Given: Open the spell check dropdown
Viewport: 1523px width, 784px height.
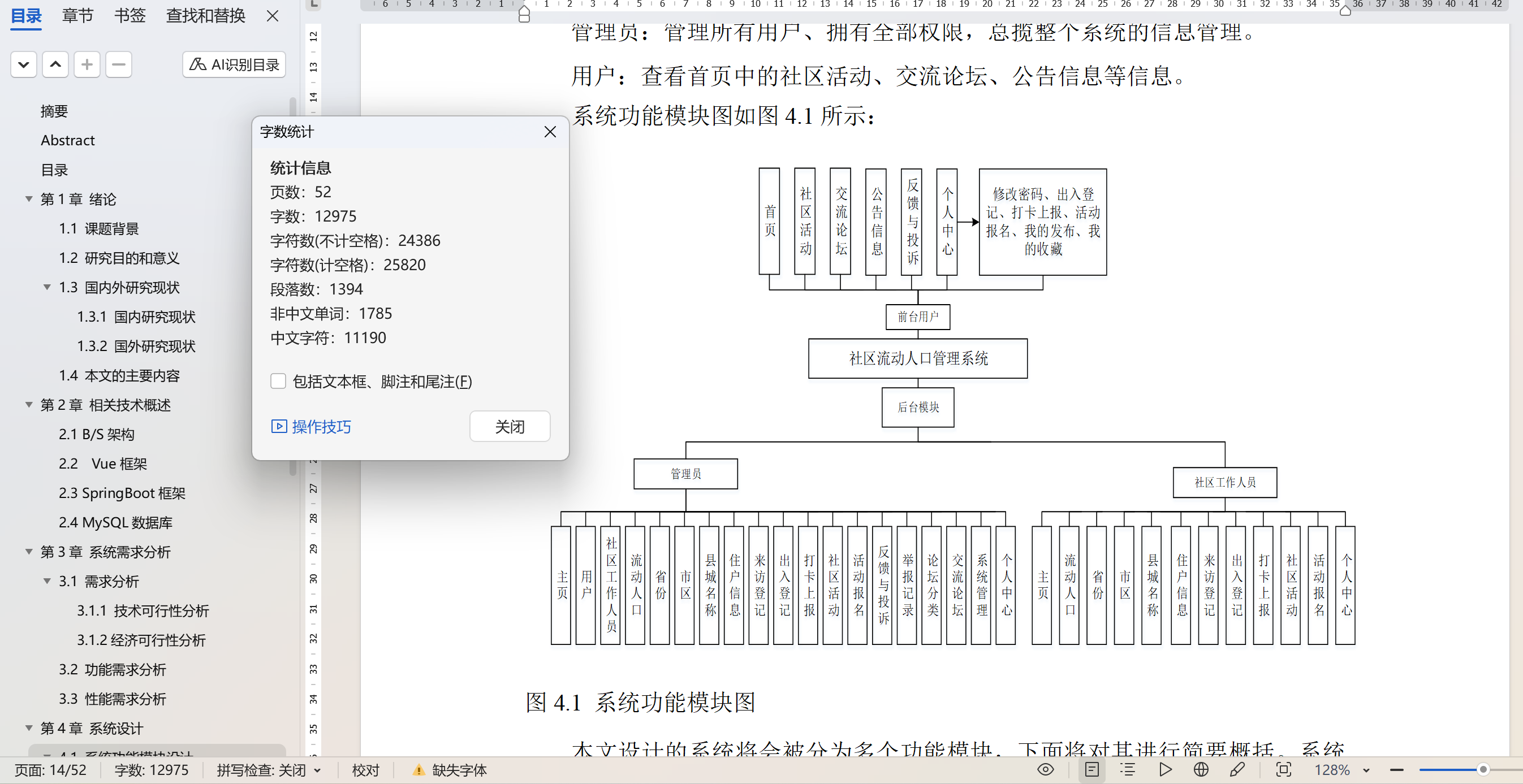Looking at the screenshot, I should [317, 770].
